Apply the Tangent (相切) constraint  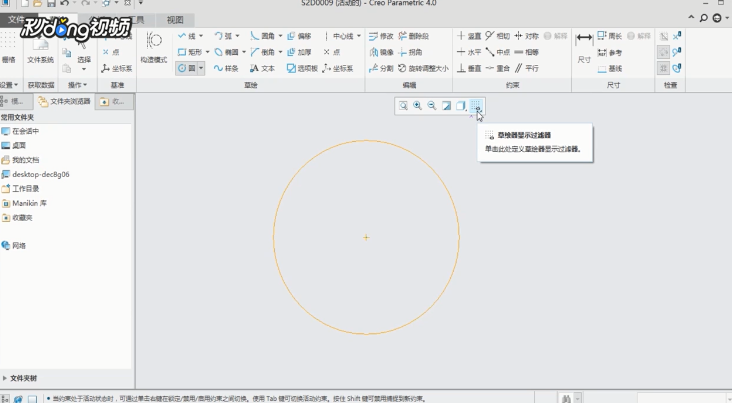[x=498, y=36]
